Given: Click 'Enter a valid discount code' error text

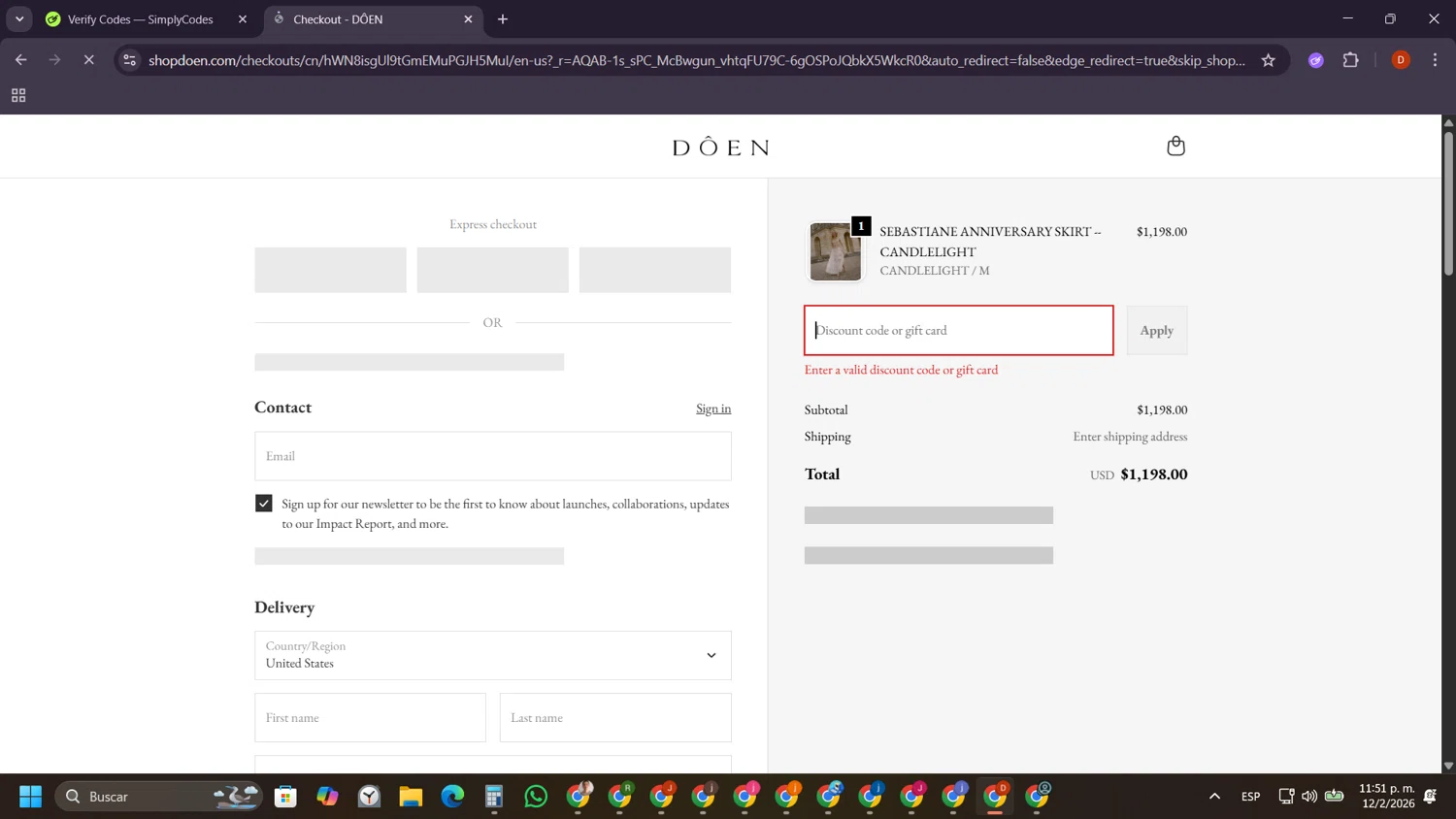Looking at the screenshot, I should pos(901,370).
